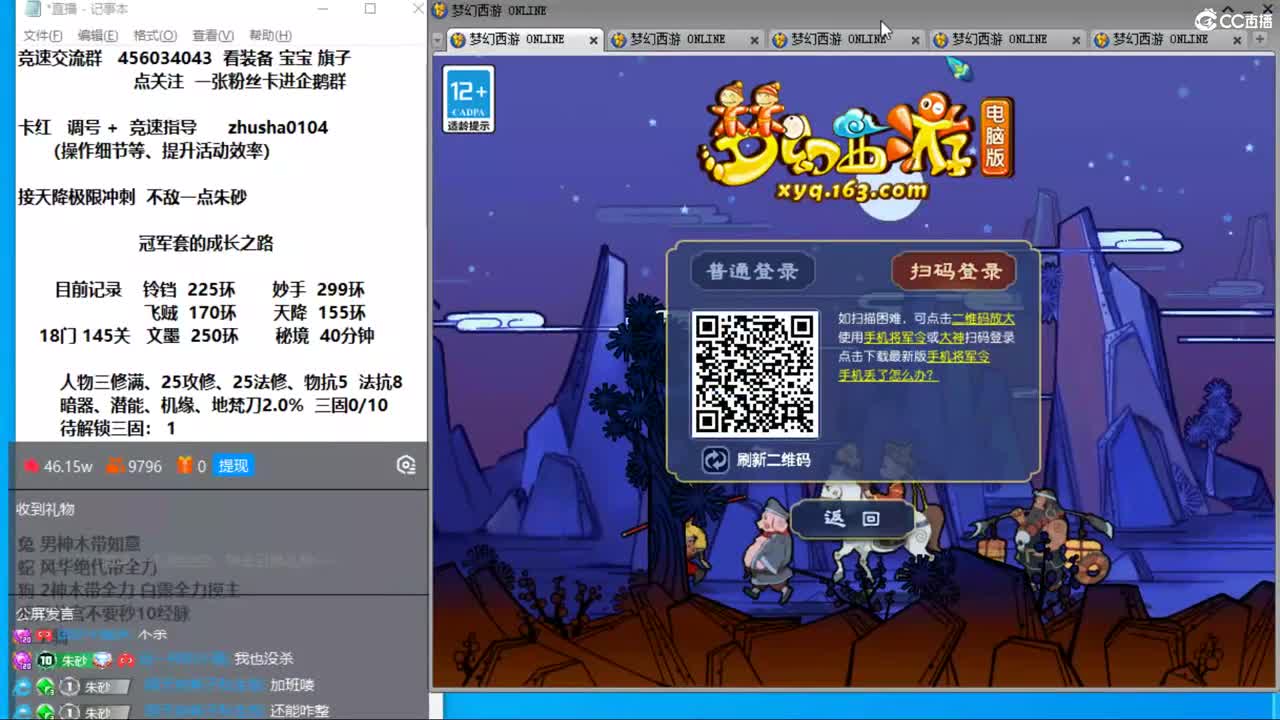Open the 帮助(H) menu in Notepad
Image resolution: width=1280 pixels, height=720 pixels.
pyautogui.click(x=270, y=35)
